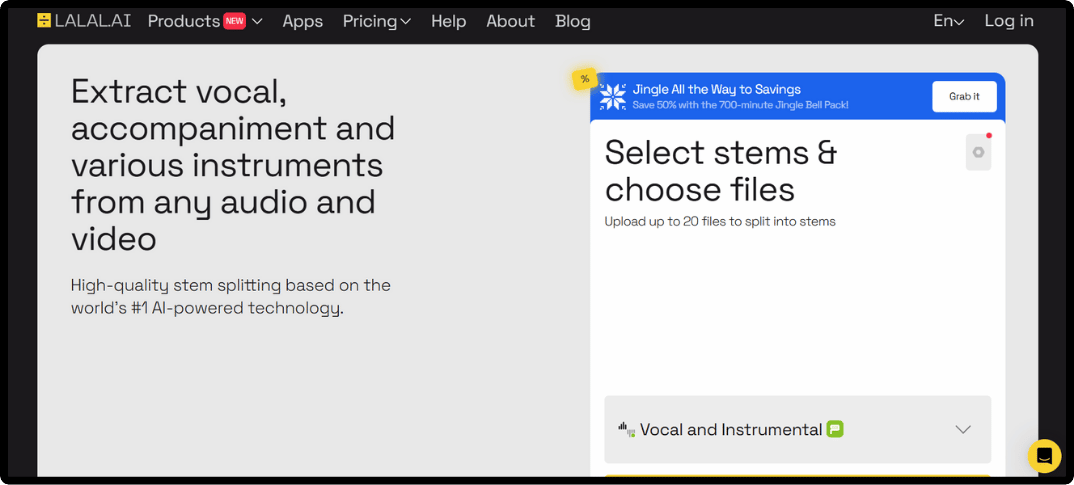1074x485 pixels.
Task: Visit the About page
Action: (x=510, y=21)
